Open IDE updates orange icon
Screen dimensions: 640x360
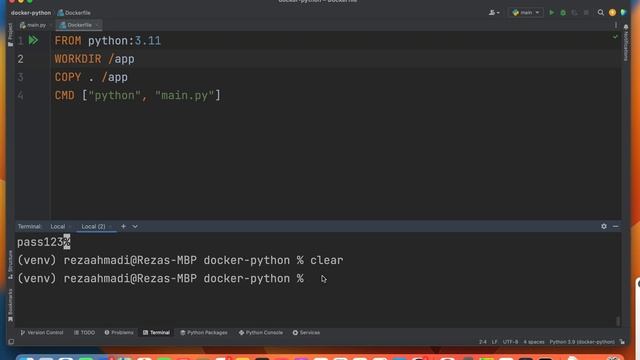point(612,13)
